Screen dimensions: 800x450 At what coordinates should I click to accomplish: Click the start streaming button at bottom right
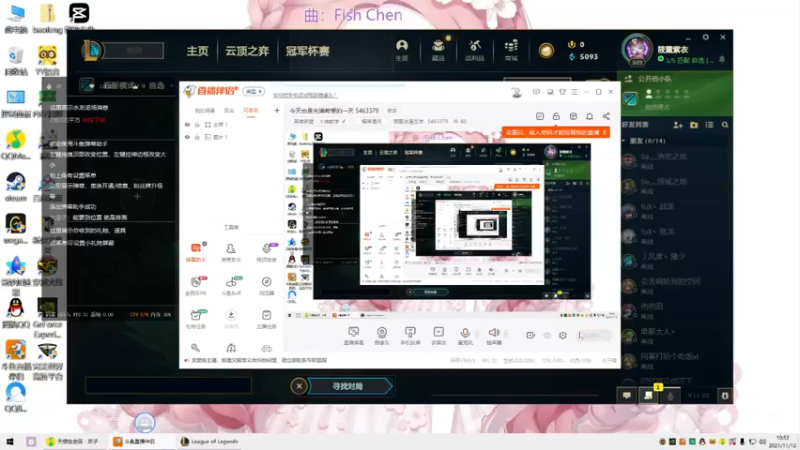click(x=593, y=335)
